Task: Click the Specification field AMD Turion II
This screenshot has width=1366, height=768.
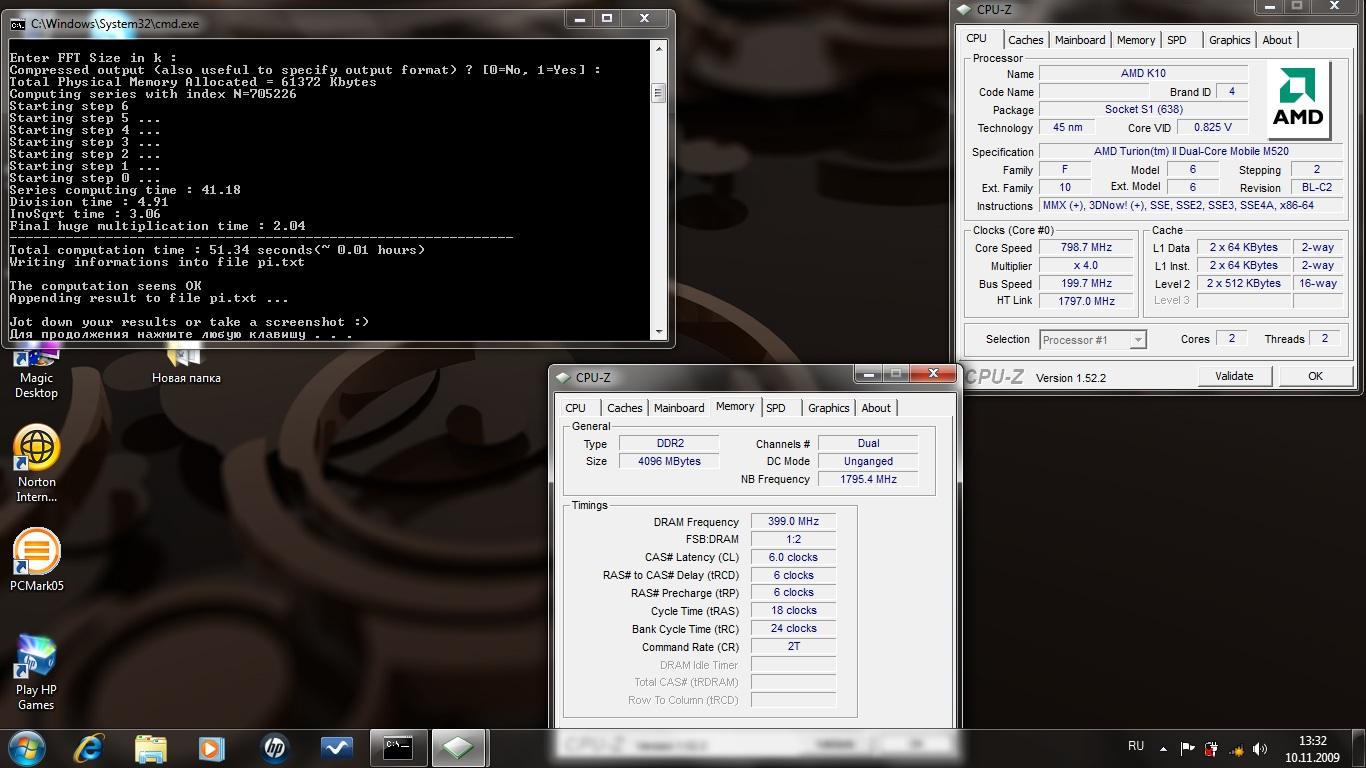Action: tap(1191, 152)
